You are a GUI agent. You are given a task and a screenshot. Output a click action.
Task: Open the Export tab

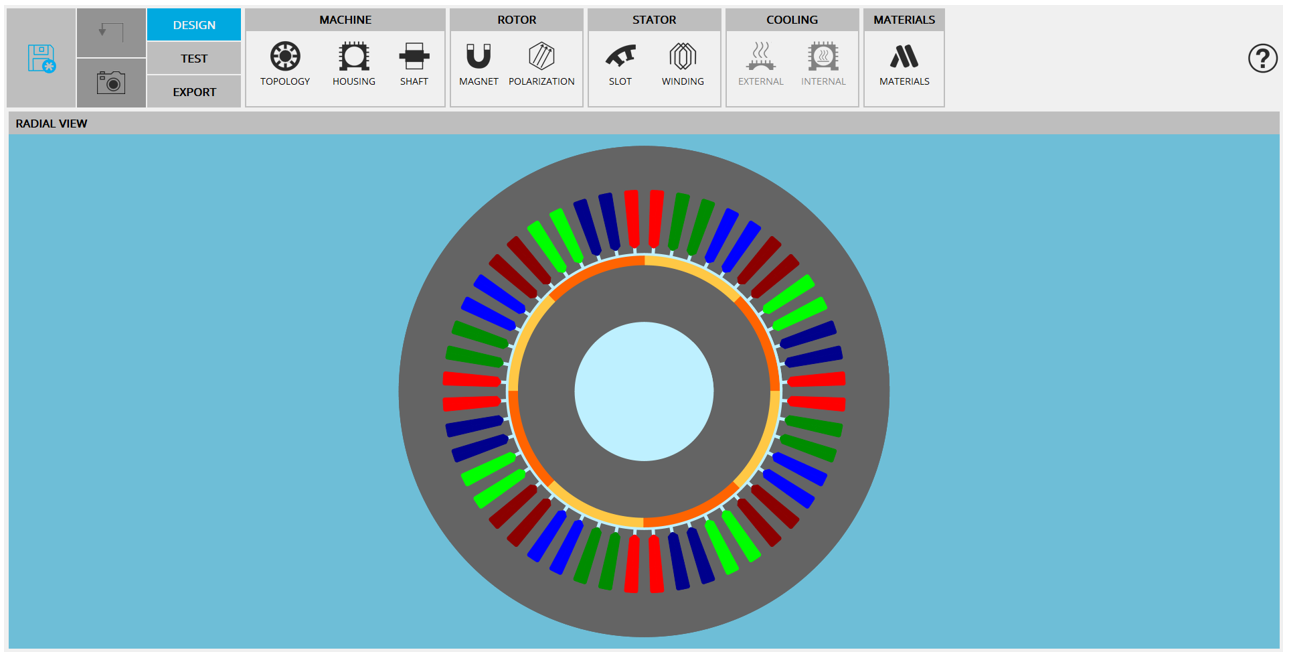tap(194, 92)
